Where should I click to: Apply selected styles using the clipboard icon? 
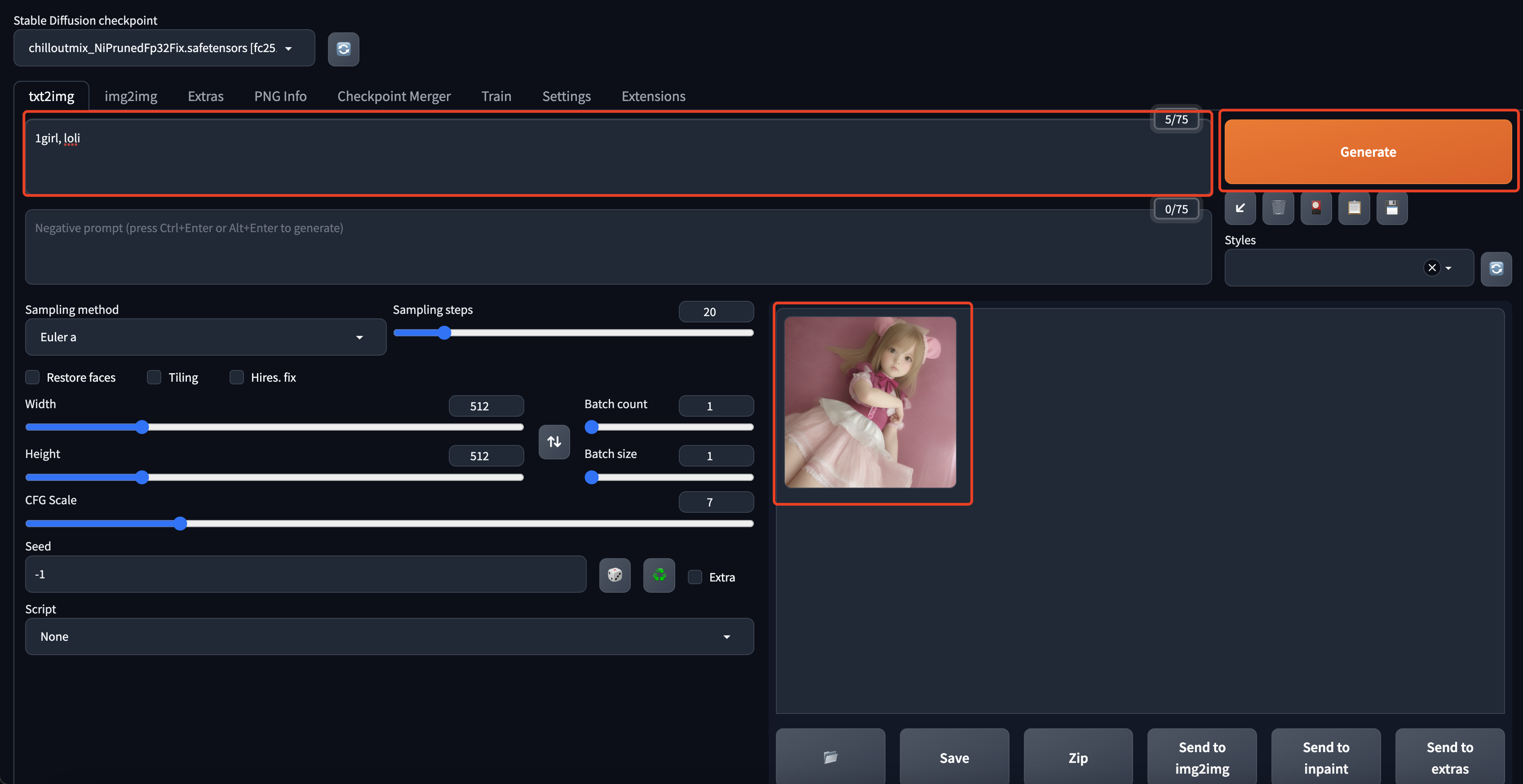(1354, 208)
